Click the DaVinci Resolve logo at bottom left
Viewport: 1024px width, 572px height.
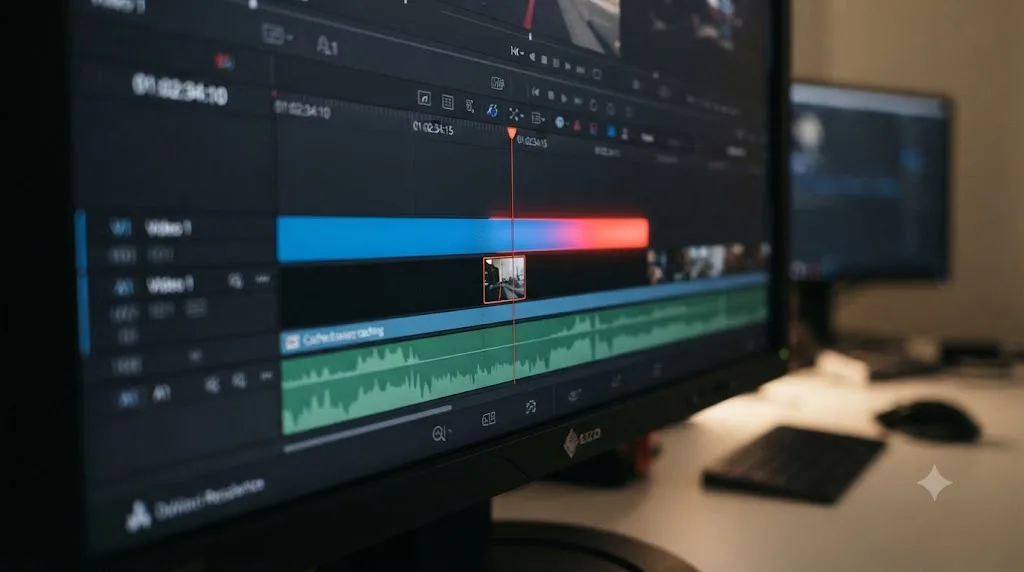(x=138, y=516)
